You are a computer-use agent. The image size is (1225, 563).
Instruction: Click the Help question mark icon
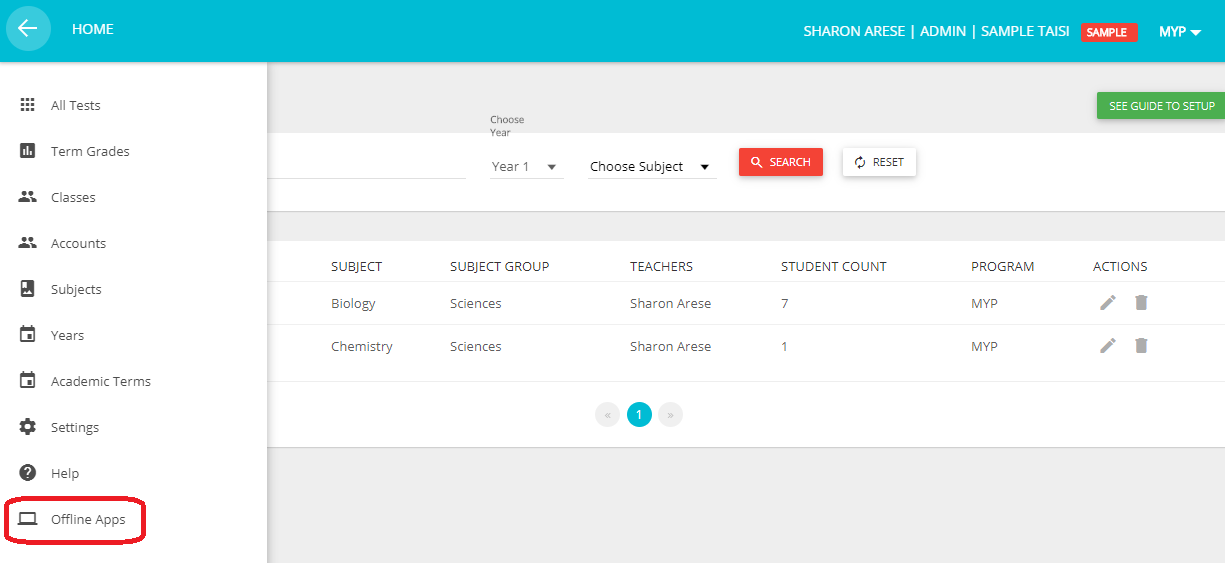tap(28, 473)
